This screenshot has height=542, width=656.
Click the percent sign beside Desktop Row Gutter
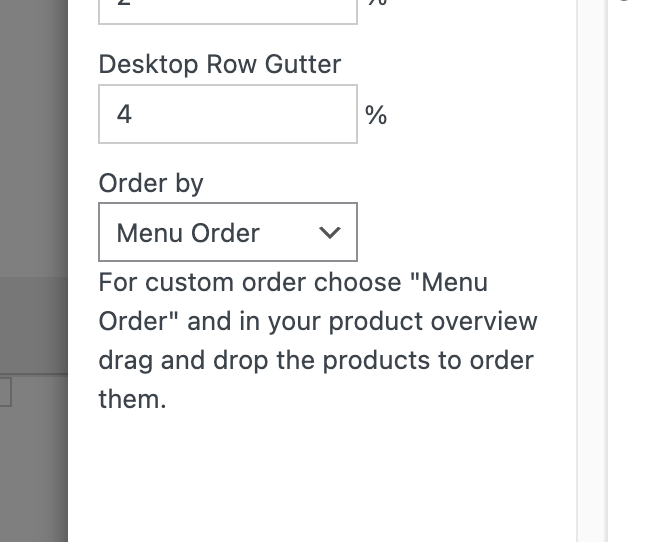(x=376, y=116)
